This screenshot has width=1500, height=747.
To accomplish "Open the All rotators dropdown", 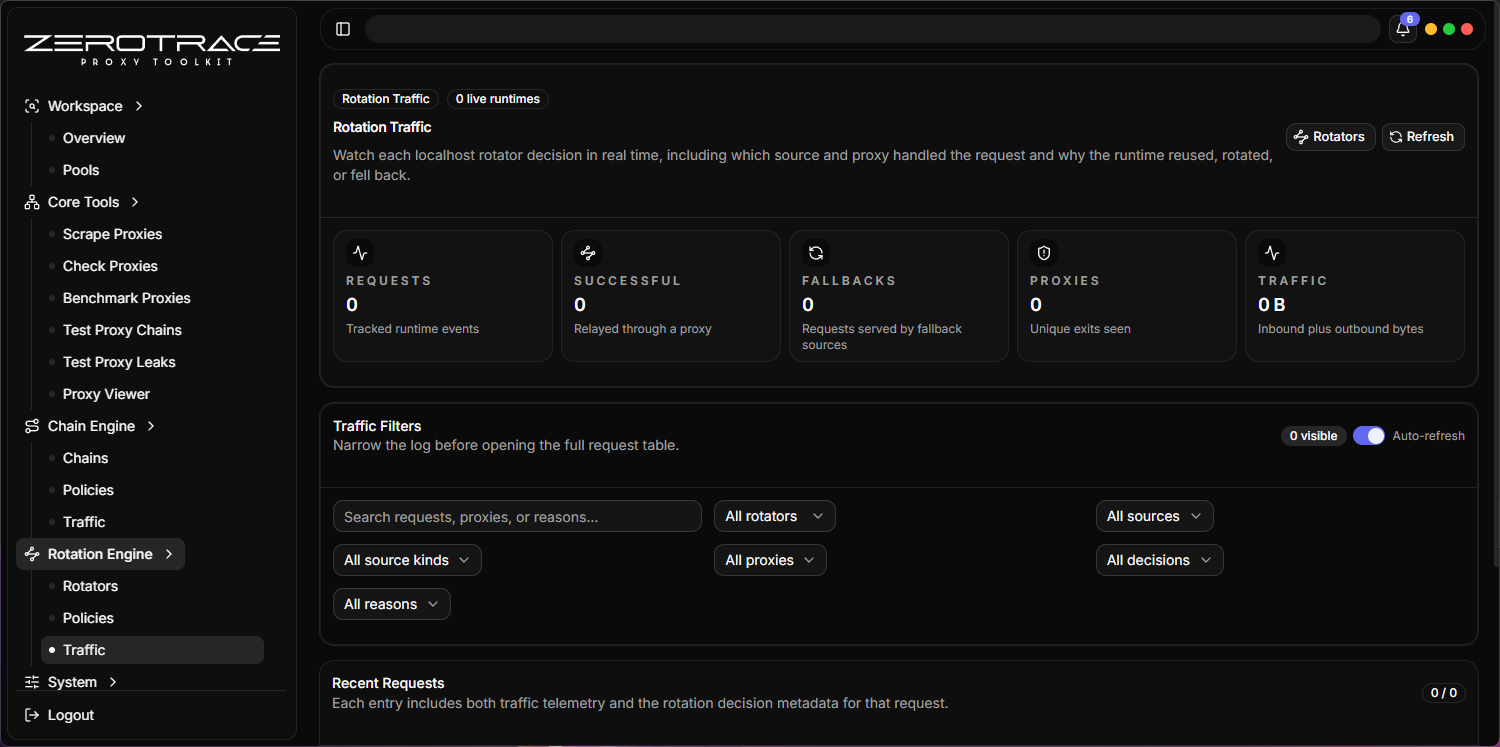I will pos(774,516).
